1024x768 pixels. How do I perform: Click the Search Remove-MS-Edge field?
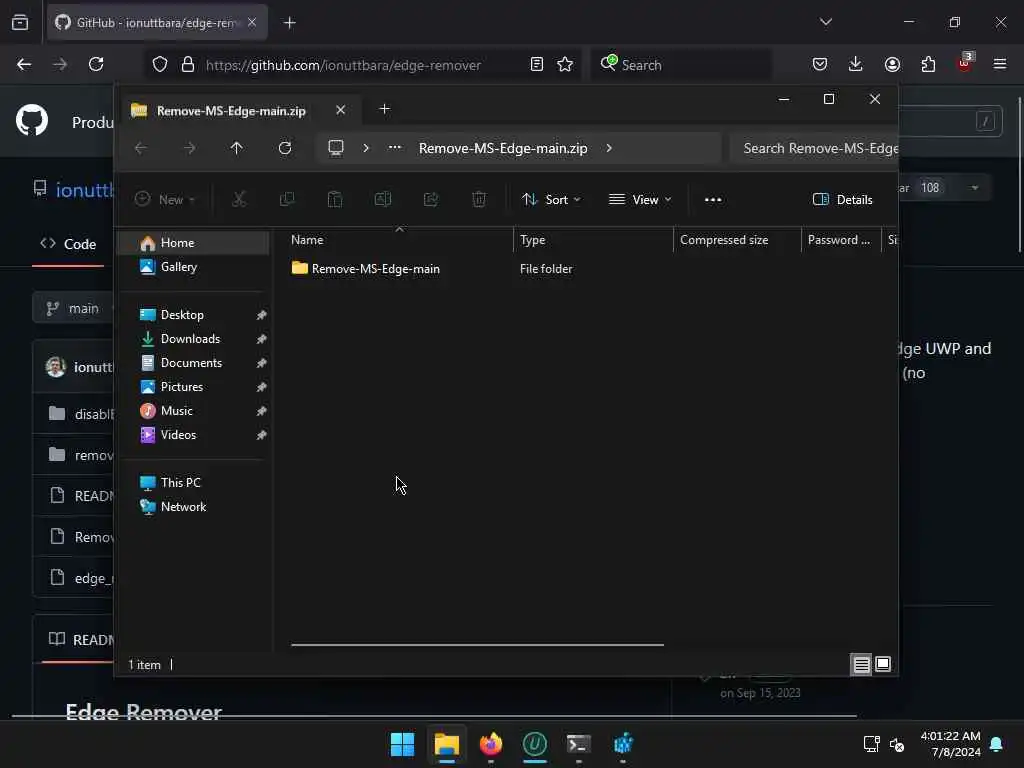(x=814, y=148)
